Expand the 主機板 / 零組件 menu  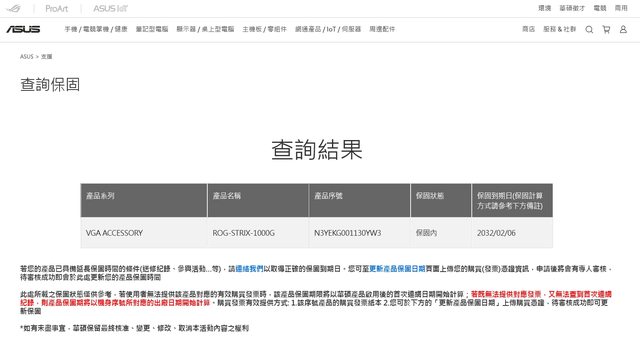[x=264, y=29]
